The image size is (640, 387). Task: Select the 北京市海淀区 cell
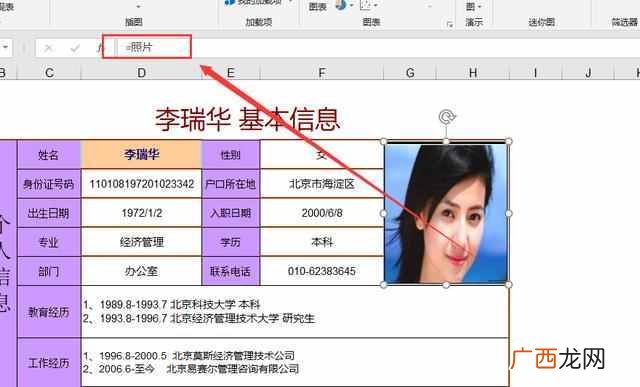[322, 184]
